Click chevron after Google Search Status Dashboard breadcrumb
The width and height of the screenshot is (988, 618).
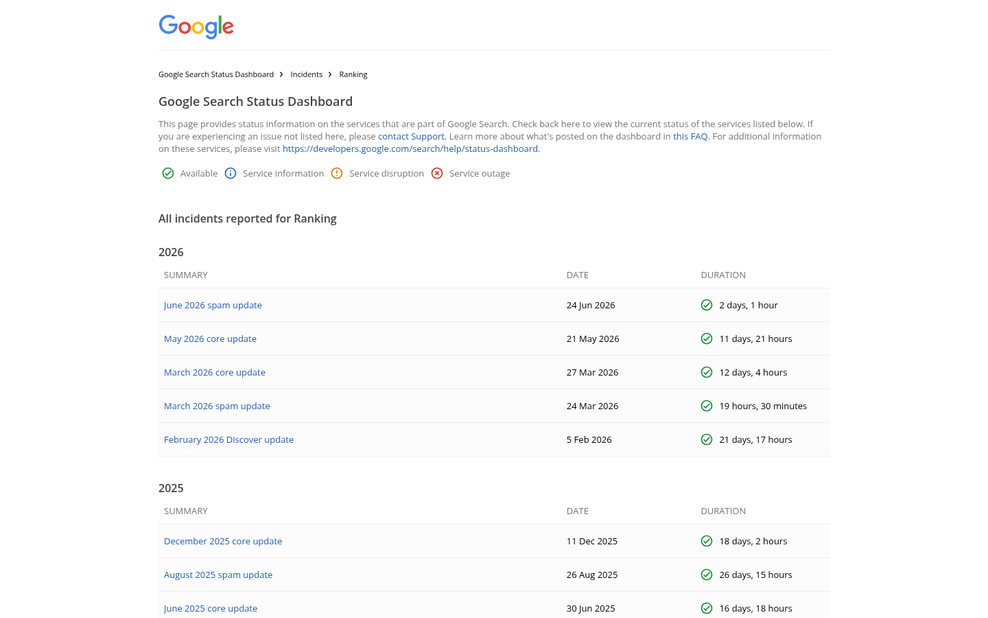coord(282,74)
